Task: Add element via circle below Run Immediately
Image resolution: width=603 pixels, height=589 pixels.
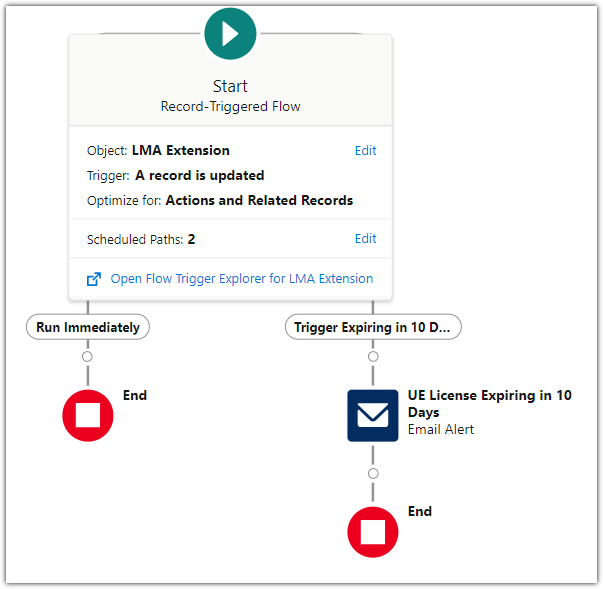Action: click(x=88, y=356)
